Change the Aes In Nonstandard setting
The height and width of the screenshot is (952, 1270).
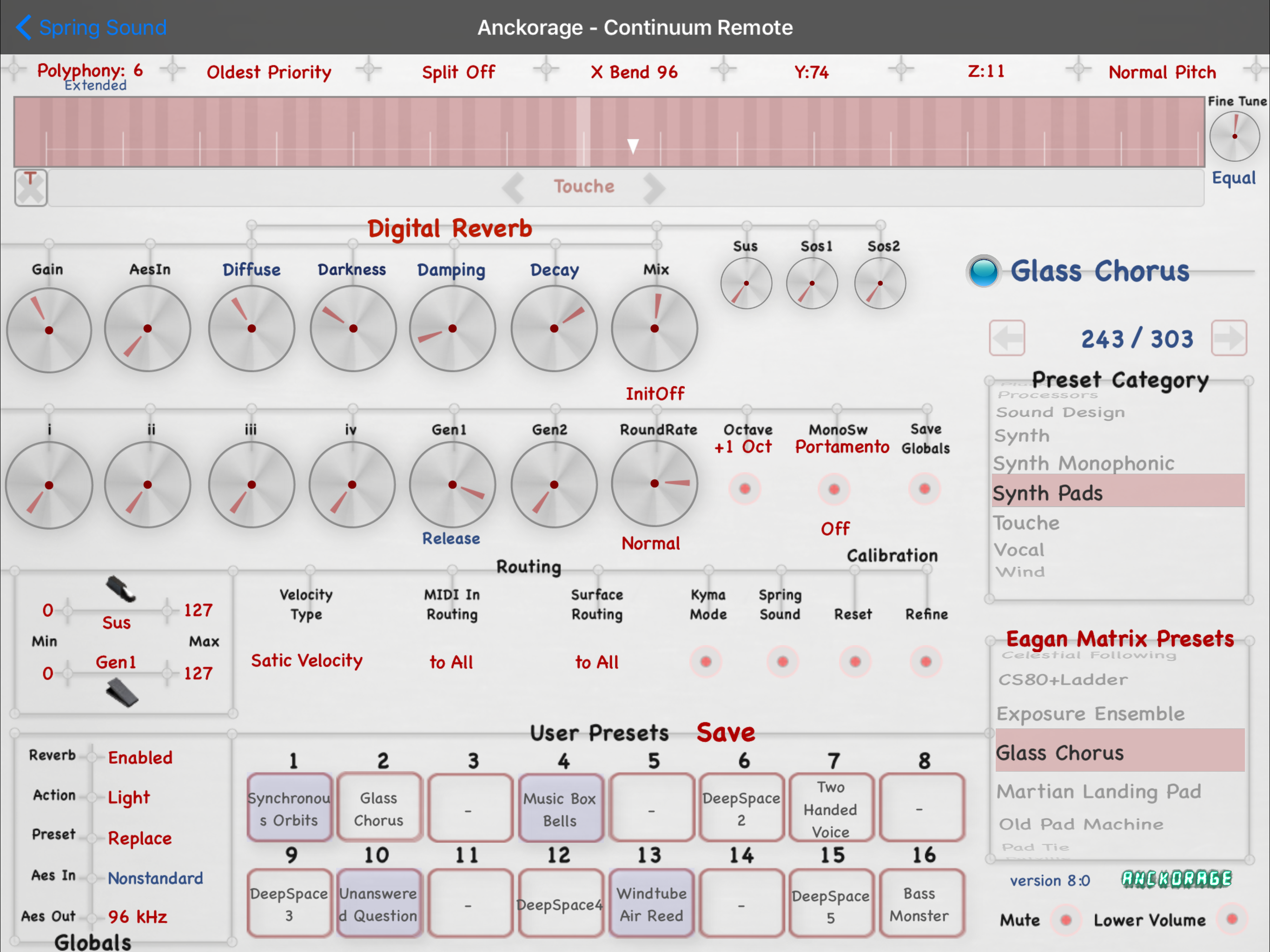click(x=156, y=878)
